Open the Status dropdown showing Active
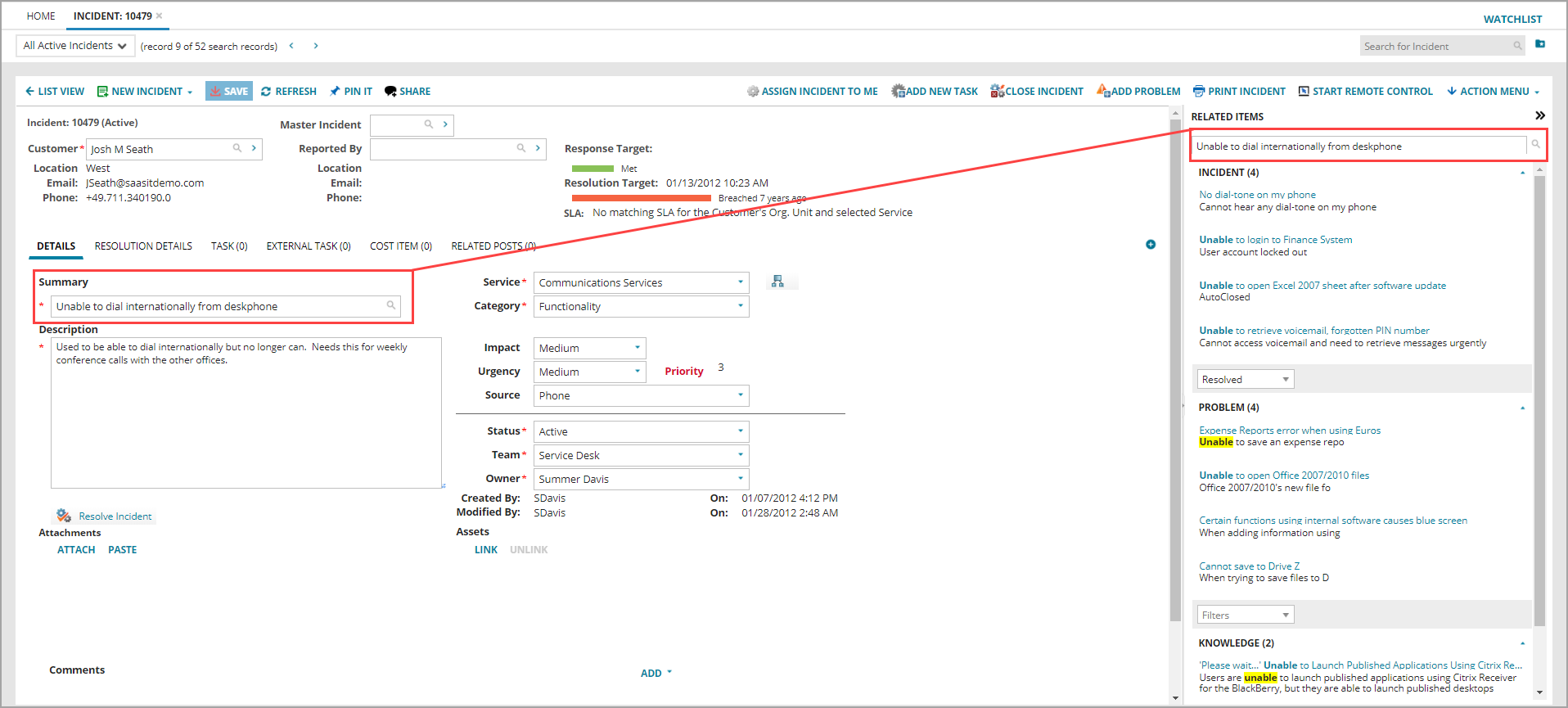1568x708 pixels. (x=641, y=431)
